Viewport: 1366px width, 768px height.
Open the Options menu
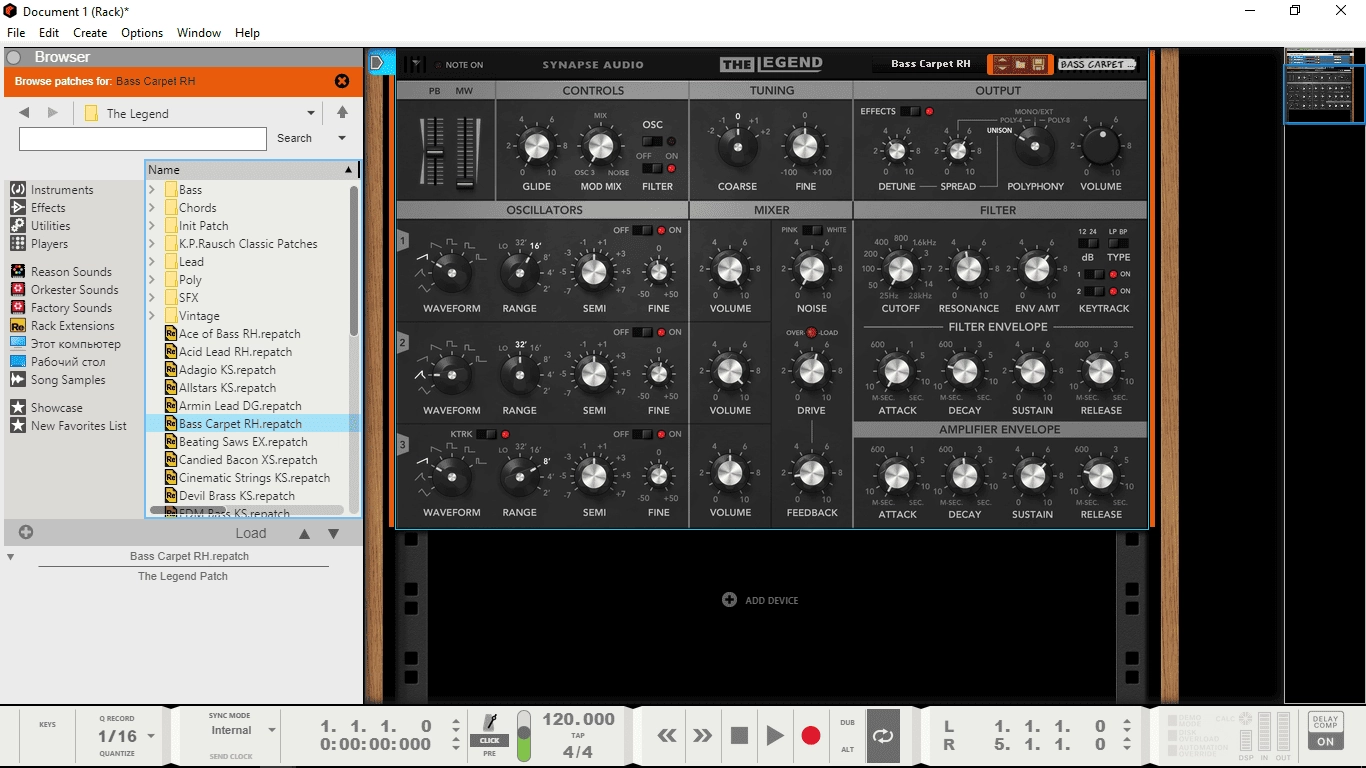[142, 33]
